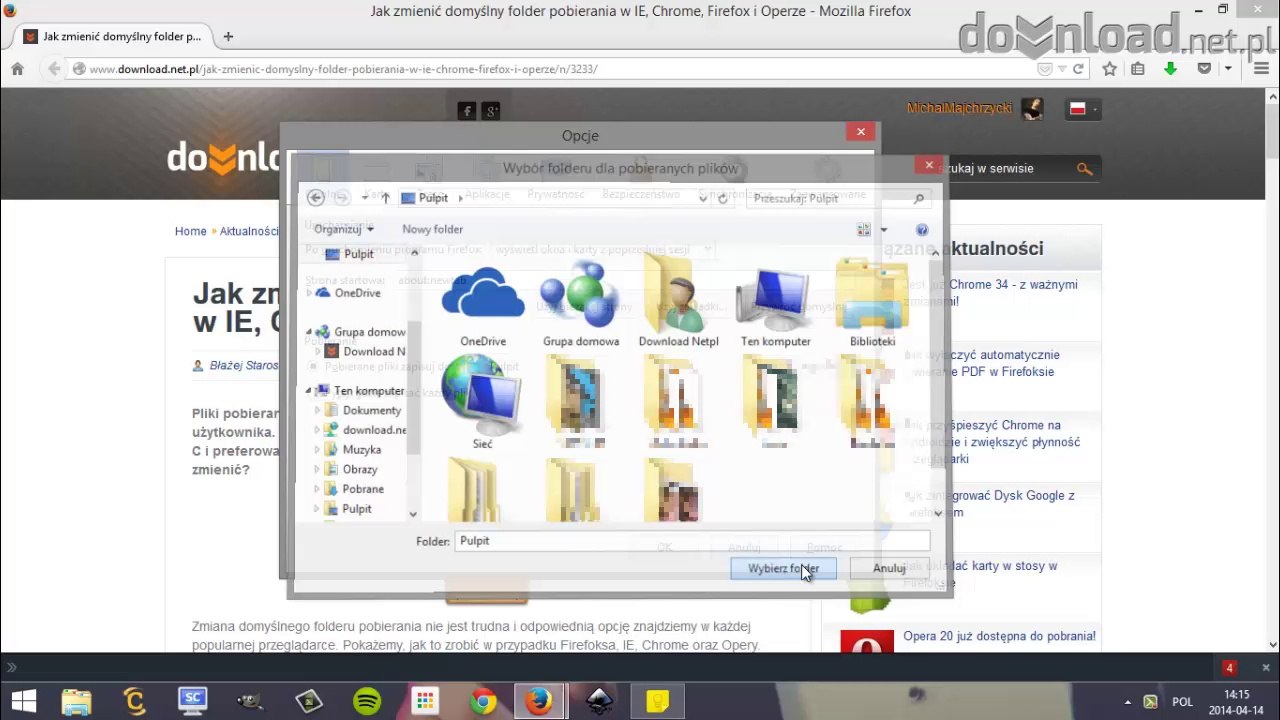Image resolution: width=1280 pixels, height=720 pixels.
Task: Go back in the folder dialog
Action: [316, 198]
